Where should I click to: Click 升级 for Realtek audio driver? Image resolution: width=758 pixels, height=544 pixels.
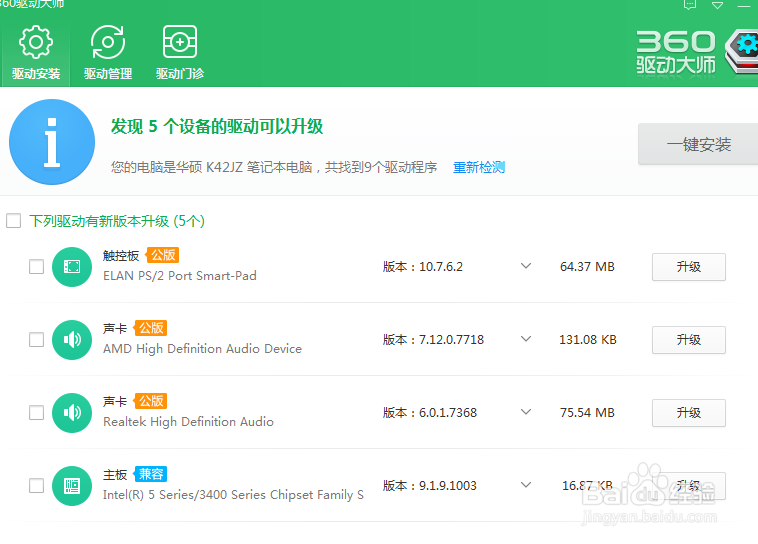click(x=688, y=413)
